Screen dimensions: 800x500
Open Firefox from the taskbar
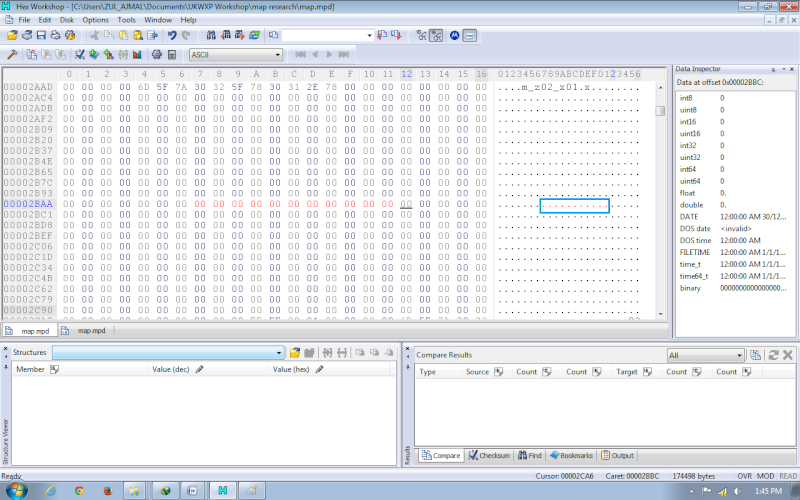click(108, 491)
